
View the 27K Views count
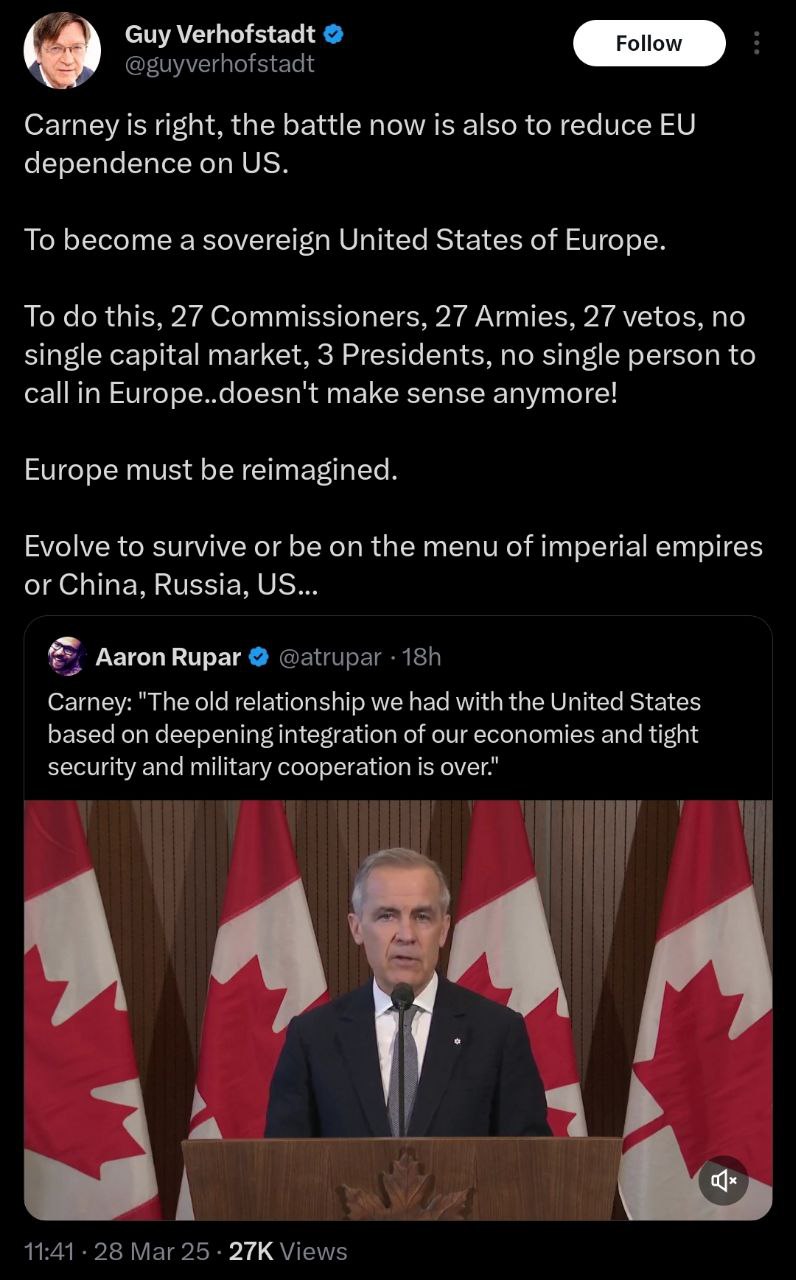[x=288, y=1251]
